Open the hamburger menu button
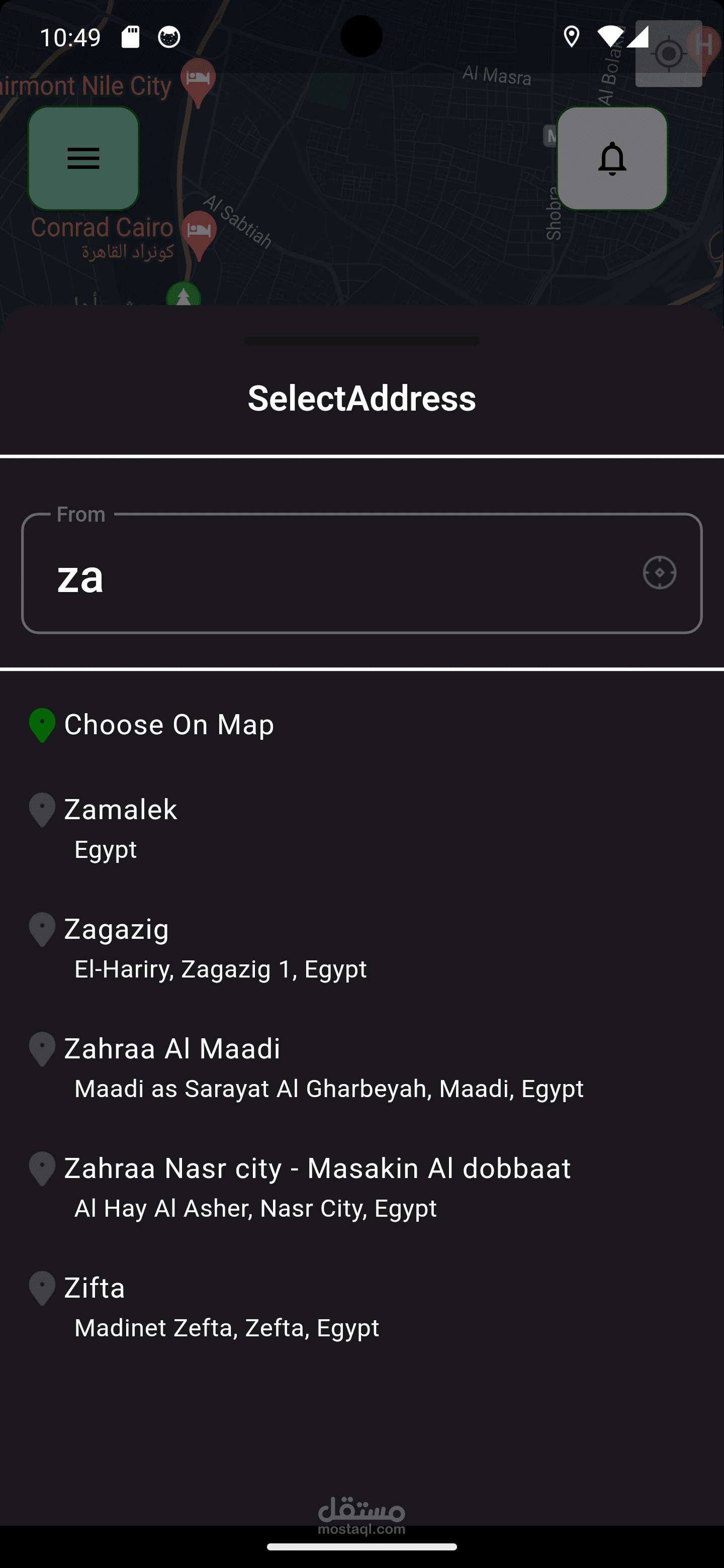Image resolution: width=724 pixels, height=1568 pixels. [x=83, y=159]
